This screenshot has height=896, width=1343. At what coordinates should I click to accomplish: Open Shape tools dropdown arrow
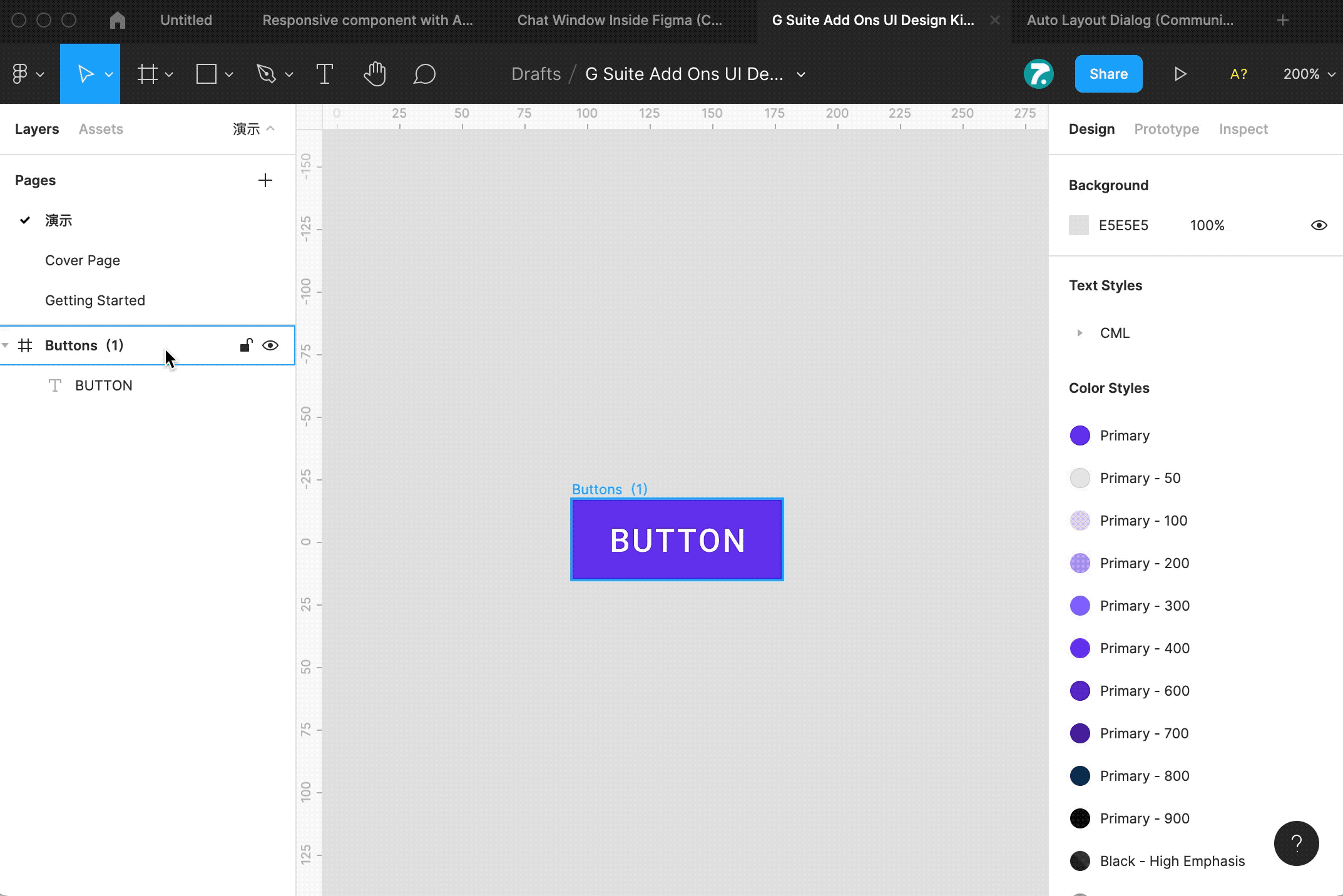[x=229, y=74]
